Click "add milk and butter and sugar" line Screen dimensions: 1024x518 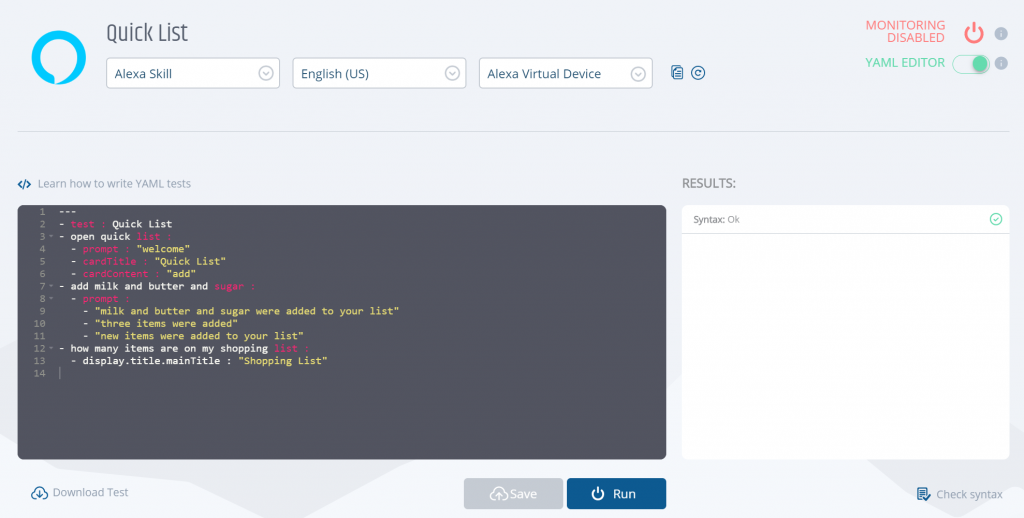[157, 286]
